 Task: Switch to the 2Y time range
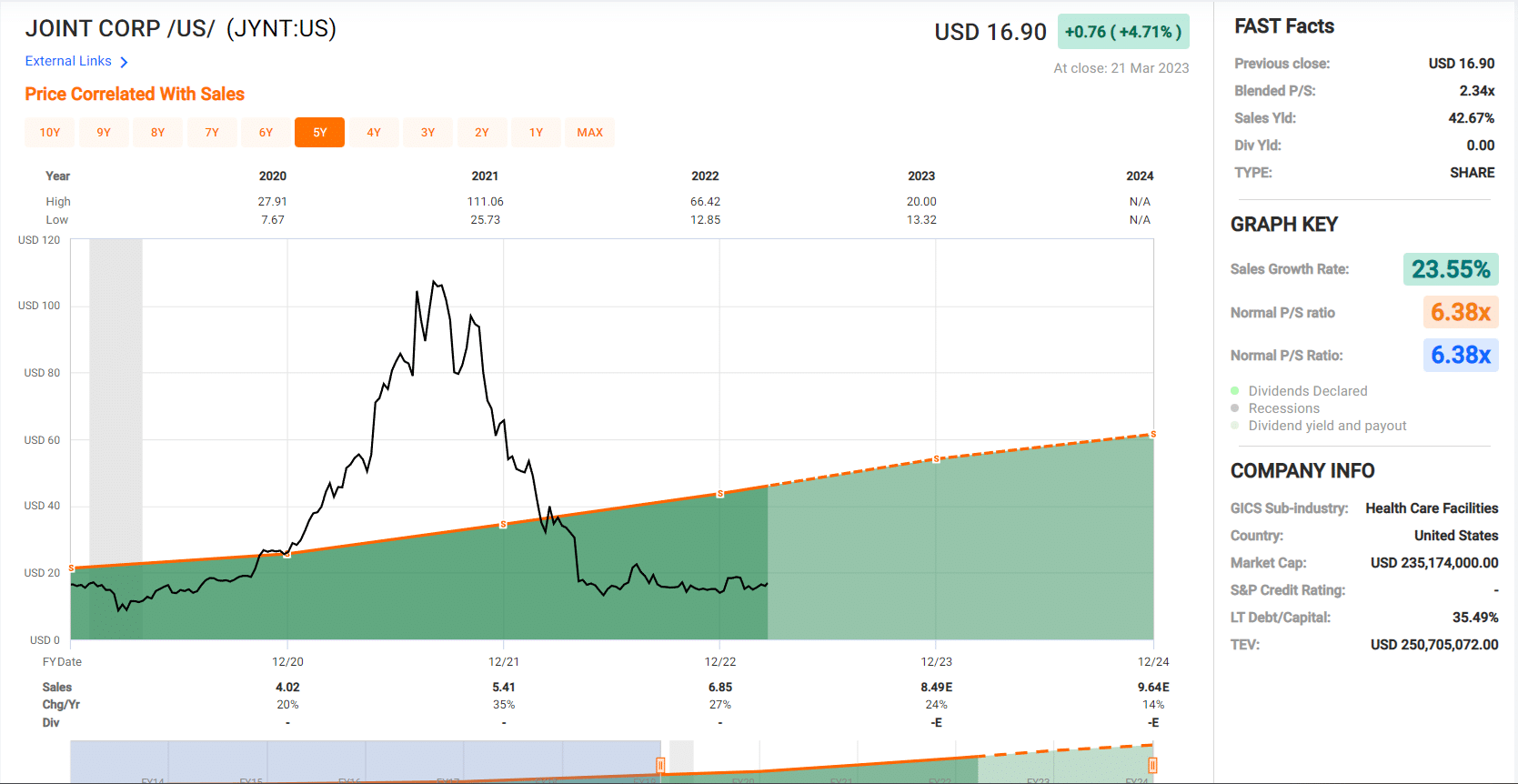(482, 133)
